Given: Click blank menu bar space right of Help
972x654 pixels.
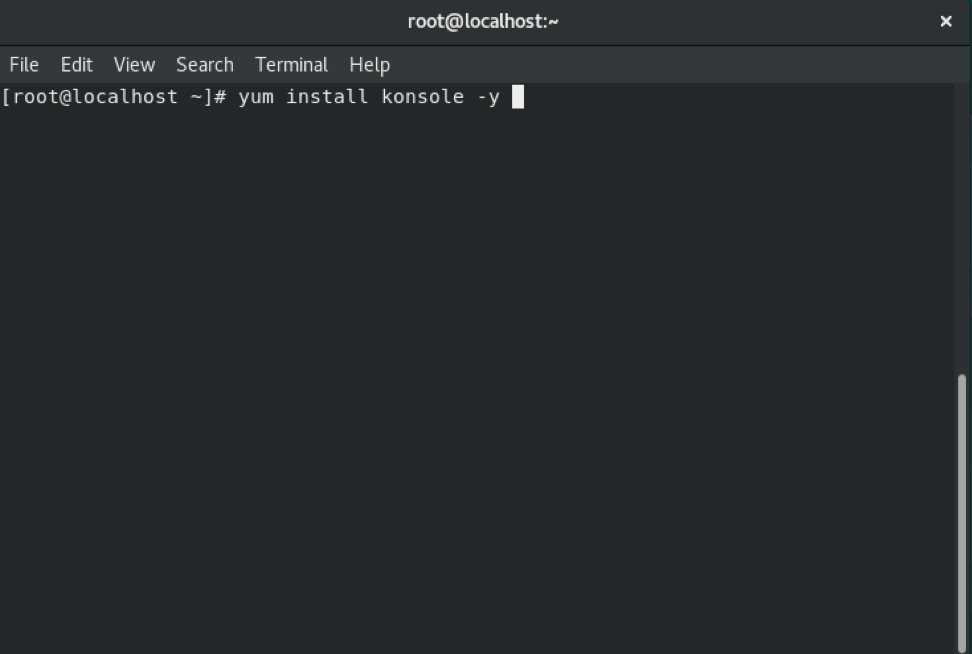Looking at the screenshot, I should [650, 65].
